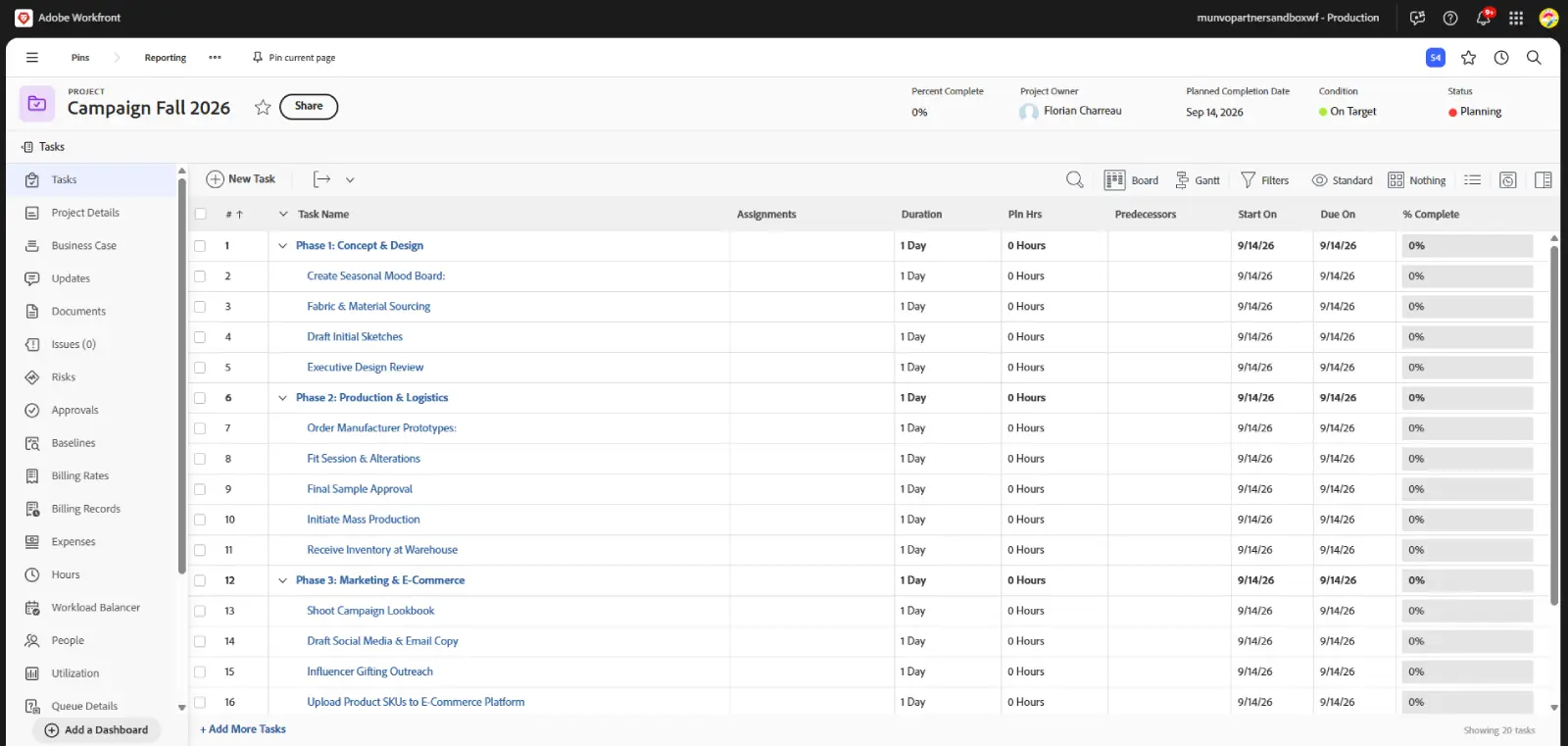Open the chat assistant icon in top bar
Viewport: 1568px width, 746px height.
click(1417, 18)
